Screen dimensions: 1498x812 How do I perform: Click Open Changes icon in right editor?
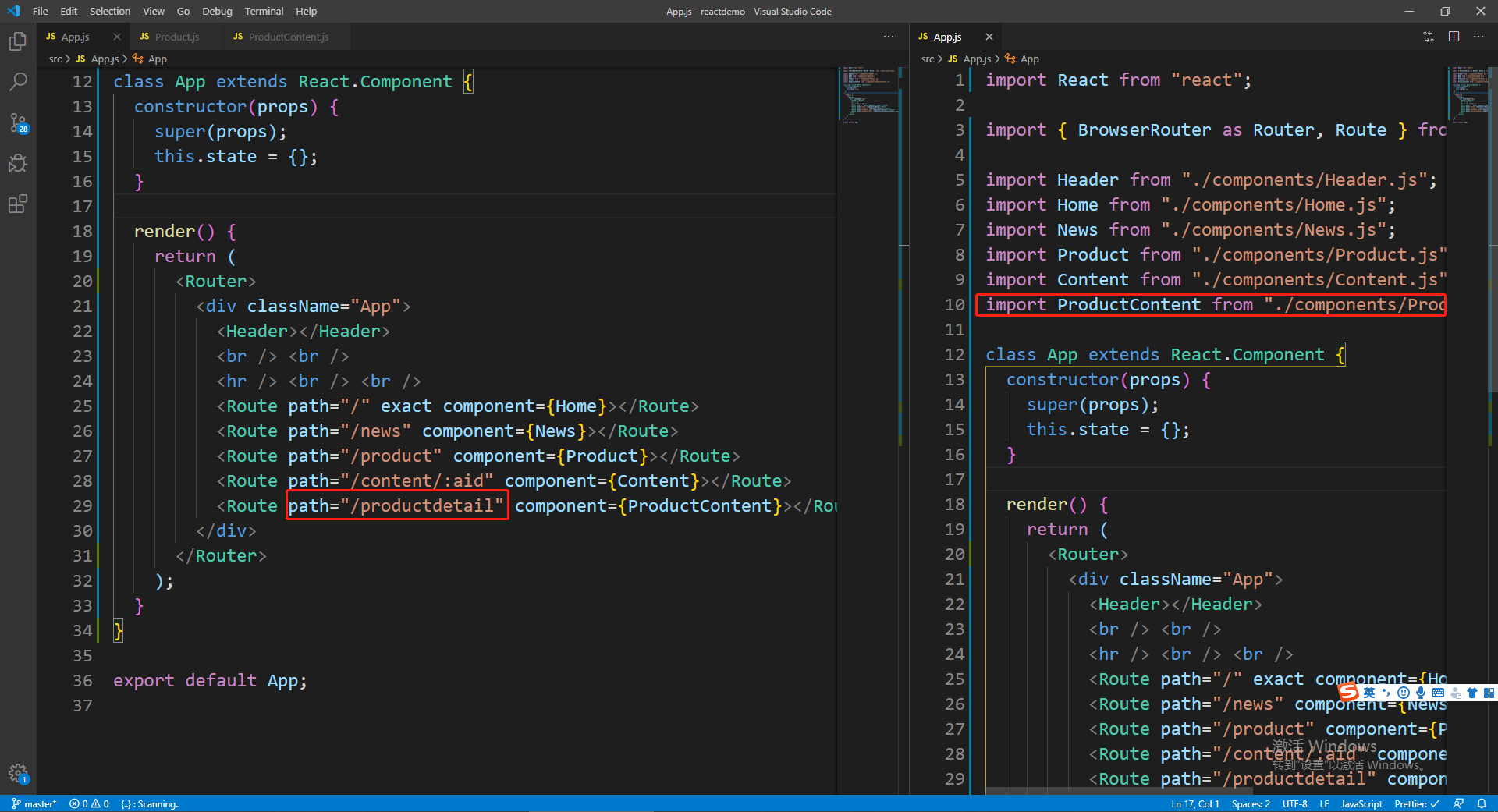point(1429,37)
